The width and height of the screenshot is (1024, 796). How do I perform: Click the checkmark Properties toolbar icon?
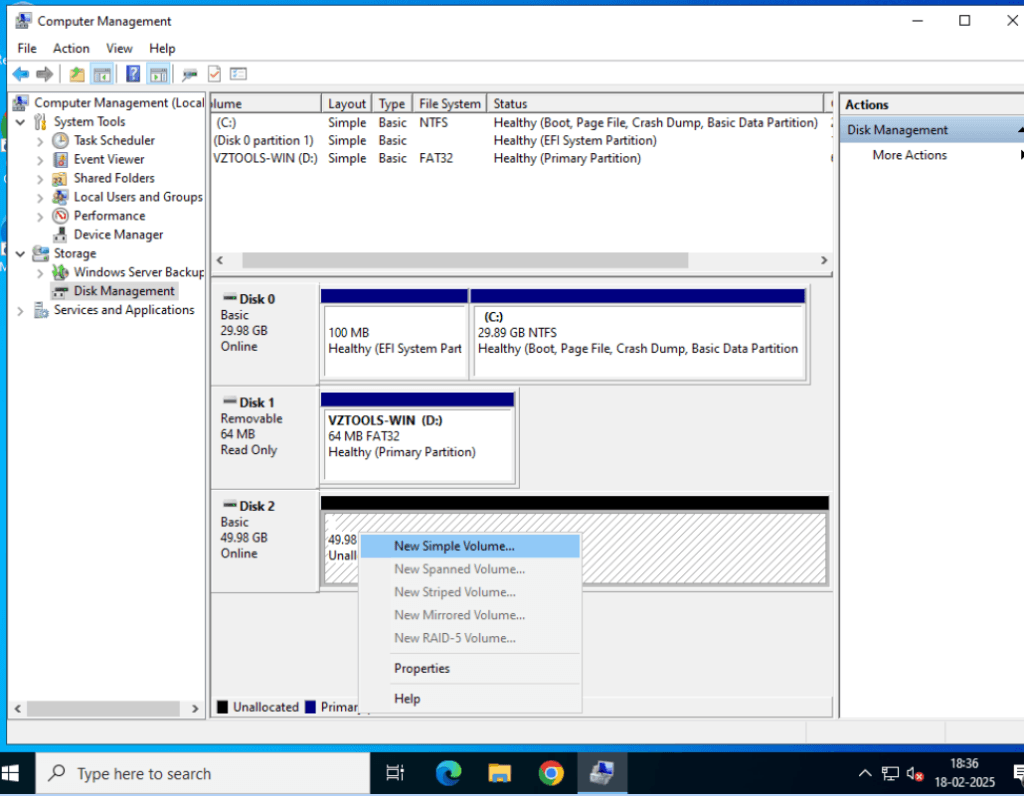click(x=214, y=74)
